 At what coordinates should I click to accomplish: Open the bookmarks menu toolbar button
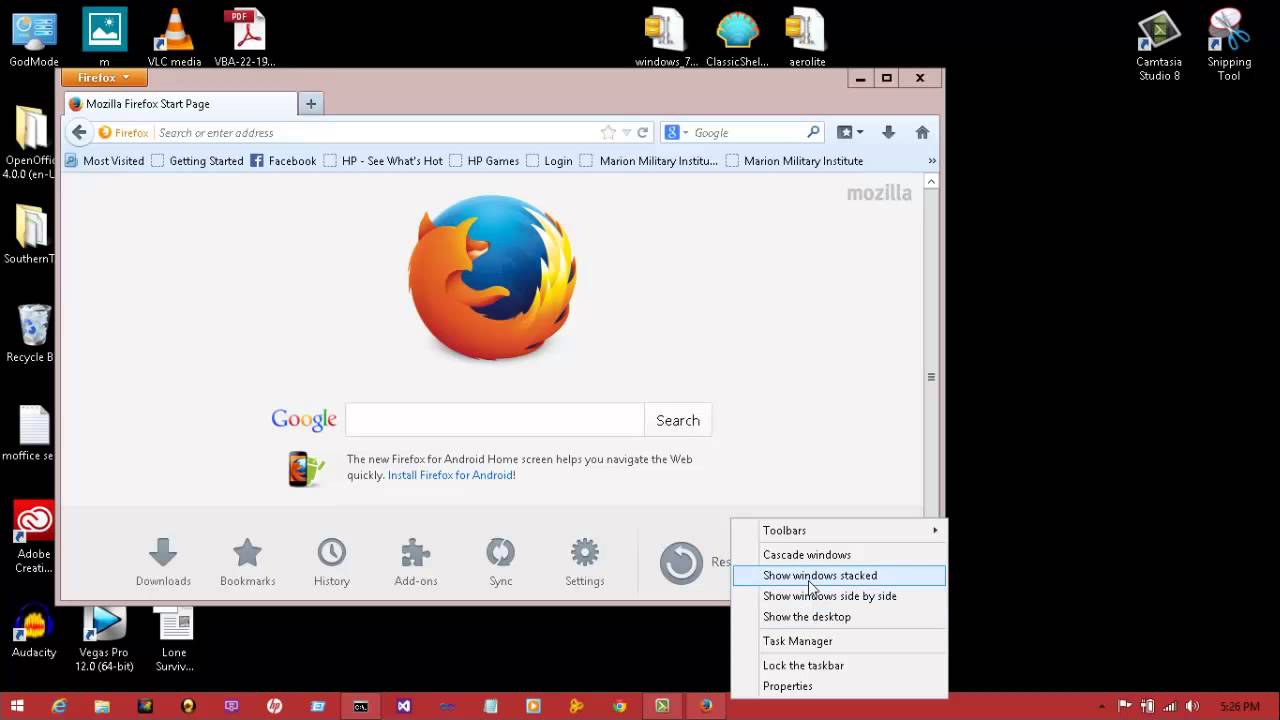[x=850, y=132]
